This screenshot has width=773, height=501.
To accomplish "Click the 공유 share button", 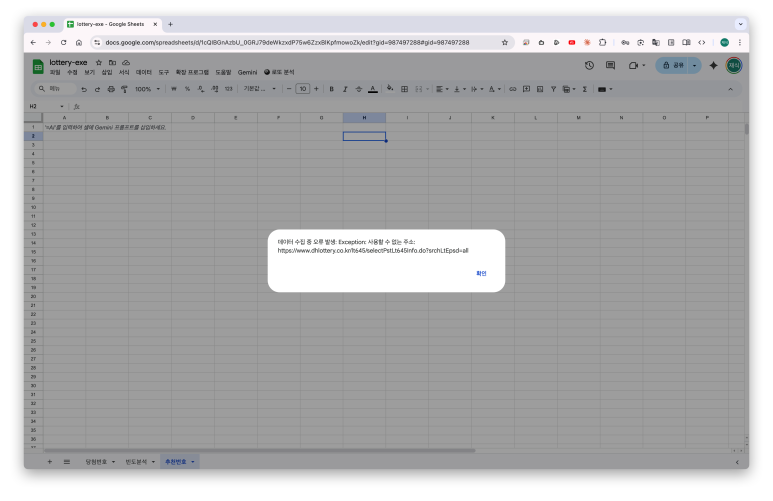I will click(671, 65).
